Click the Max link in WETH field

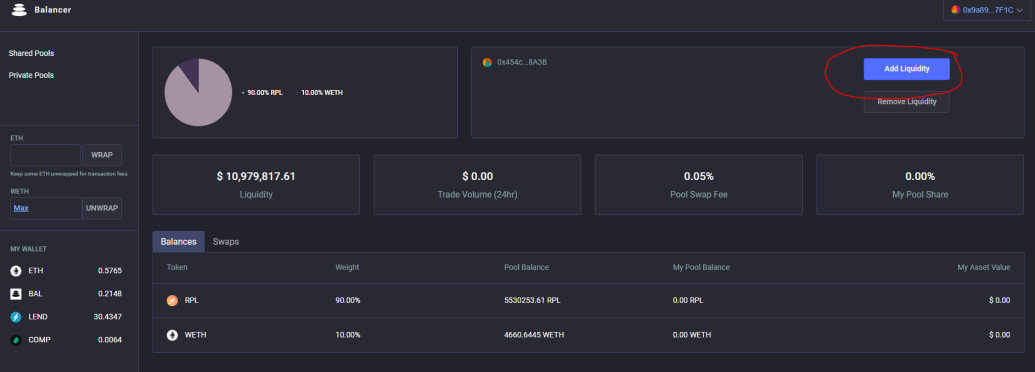21,208
